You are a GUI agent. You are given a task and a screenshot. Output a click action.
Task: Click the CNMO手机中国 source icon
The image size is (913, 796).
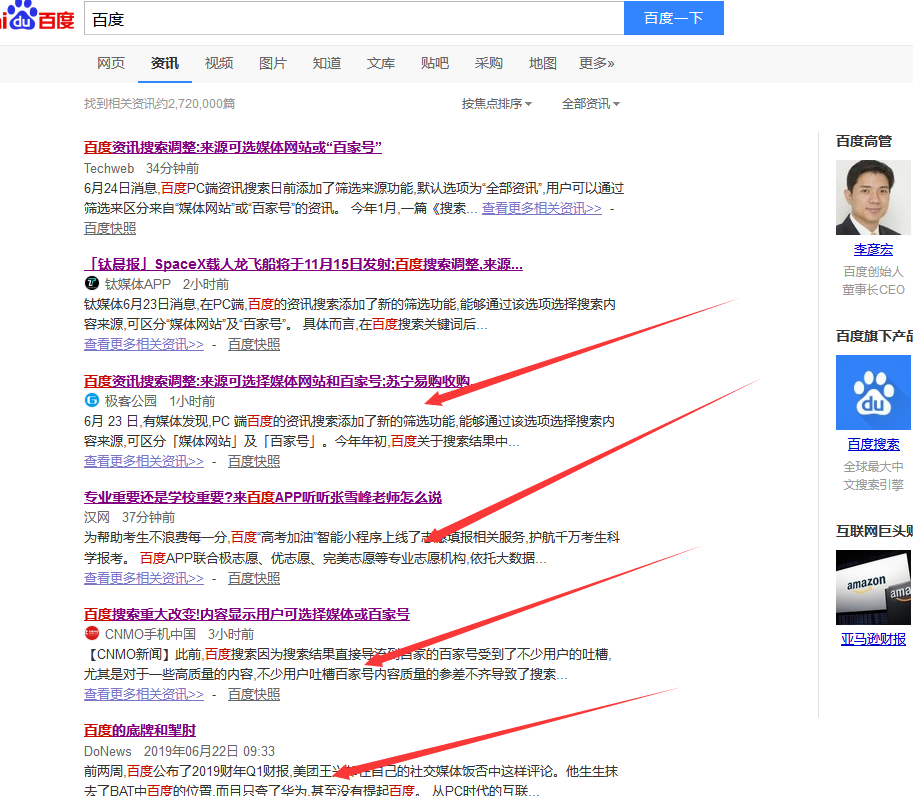tap(92, 634)
